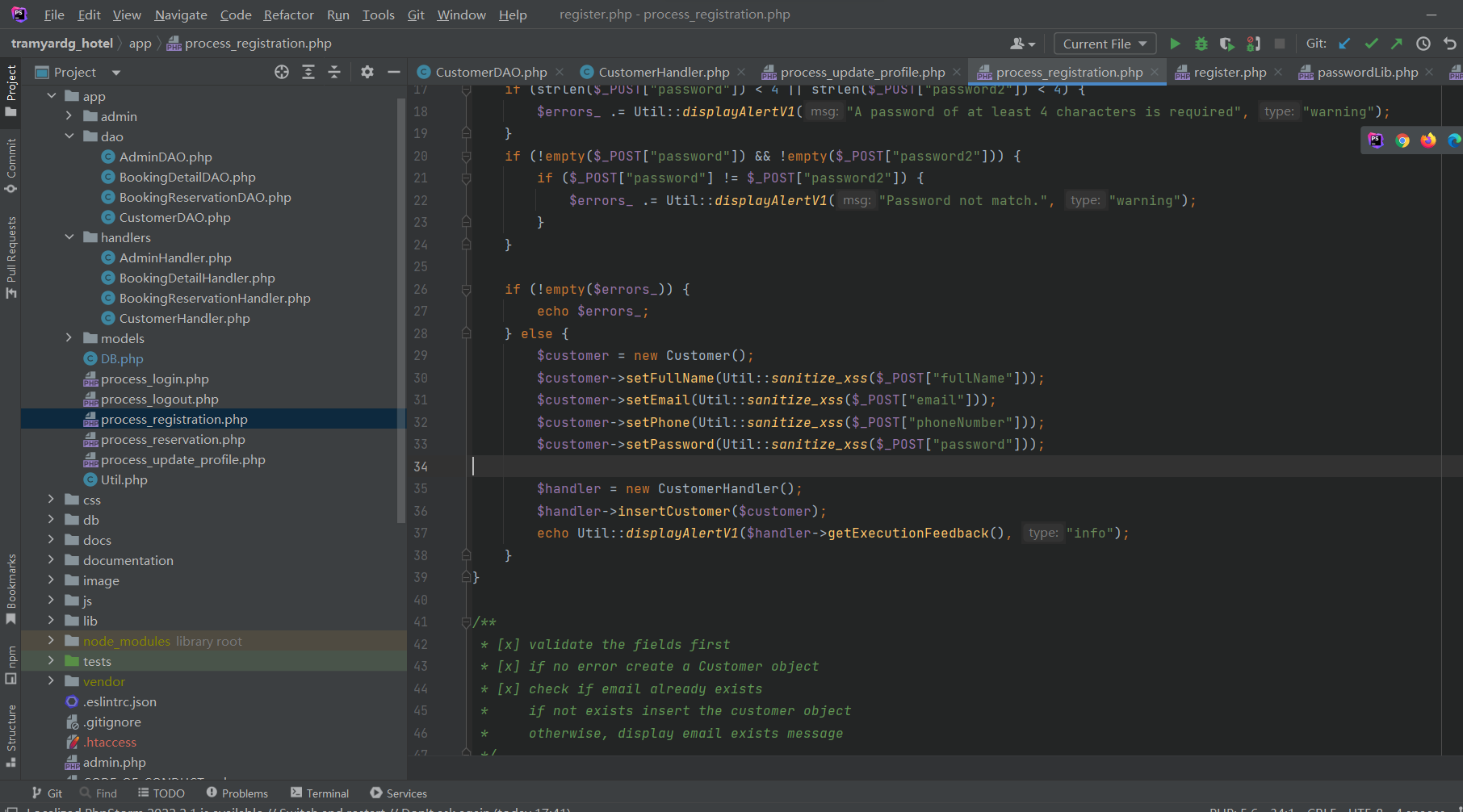Locate open file with the target icon
The image size is (1463, 812).
pos(281,72)
